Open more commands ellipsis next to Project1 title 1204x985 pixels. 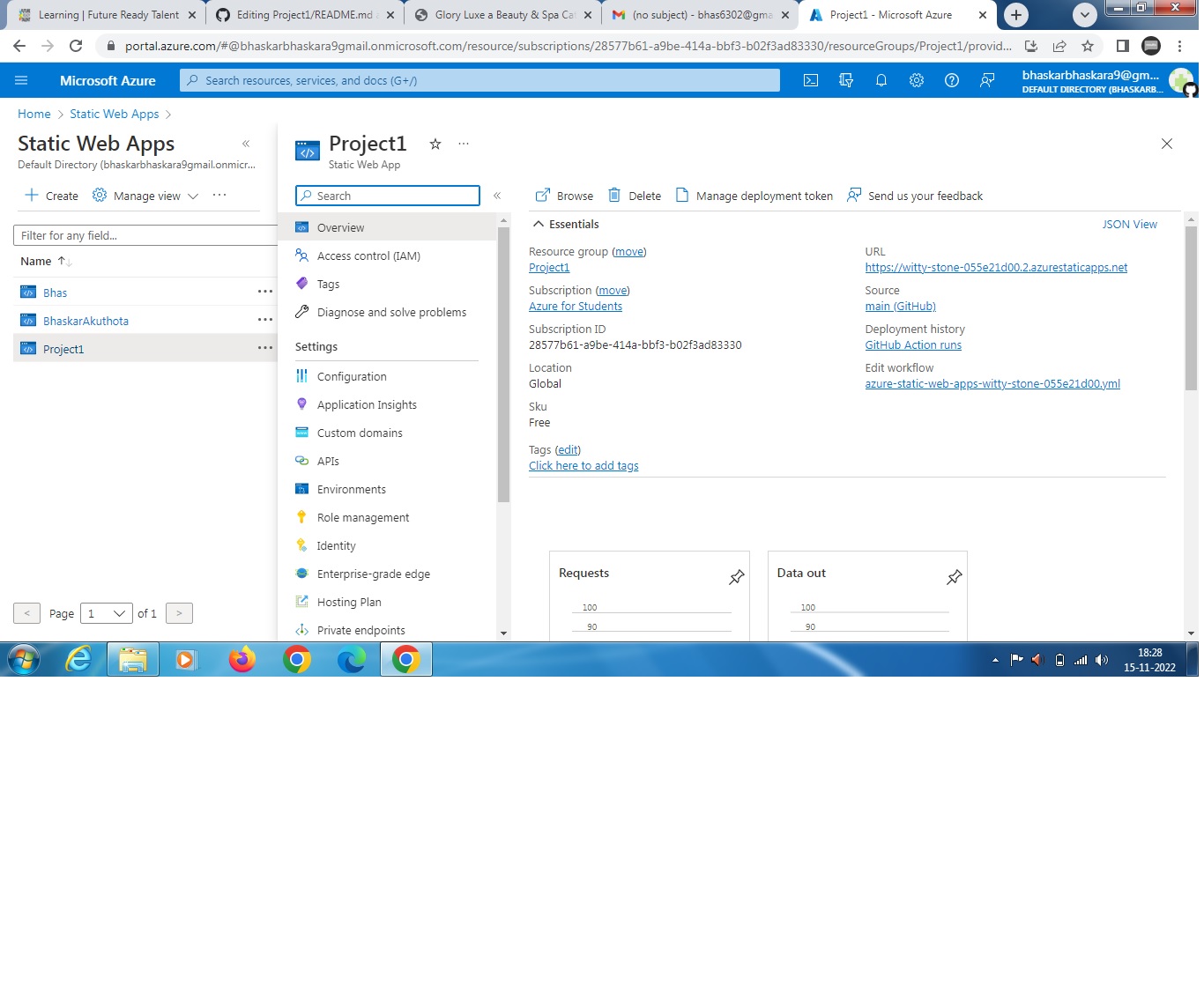point(464,144)
